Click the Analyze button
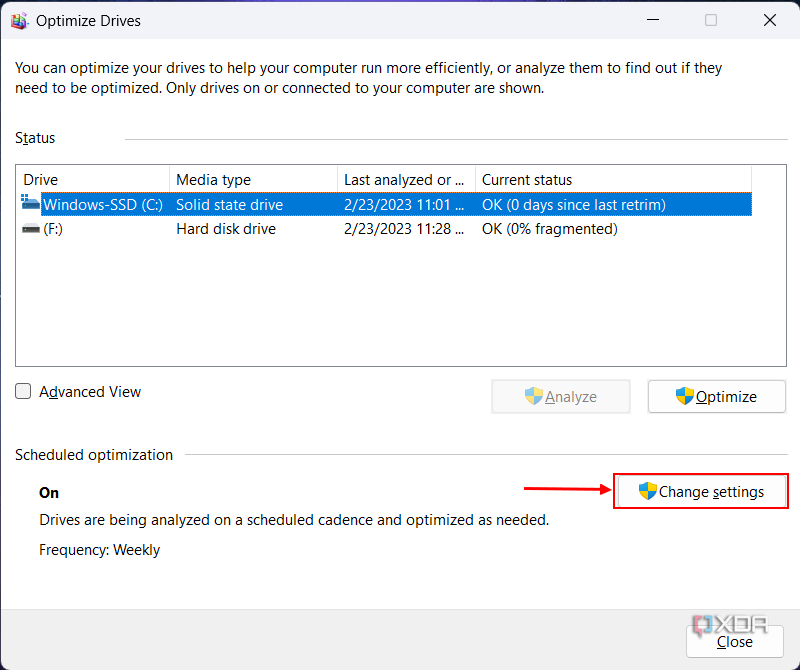The image size is (800, 670). [561, 397]
